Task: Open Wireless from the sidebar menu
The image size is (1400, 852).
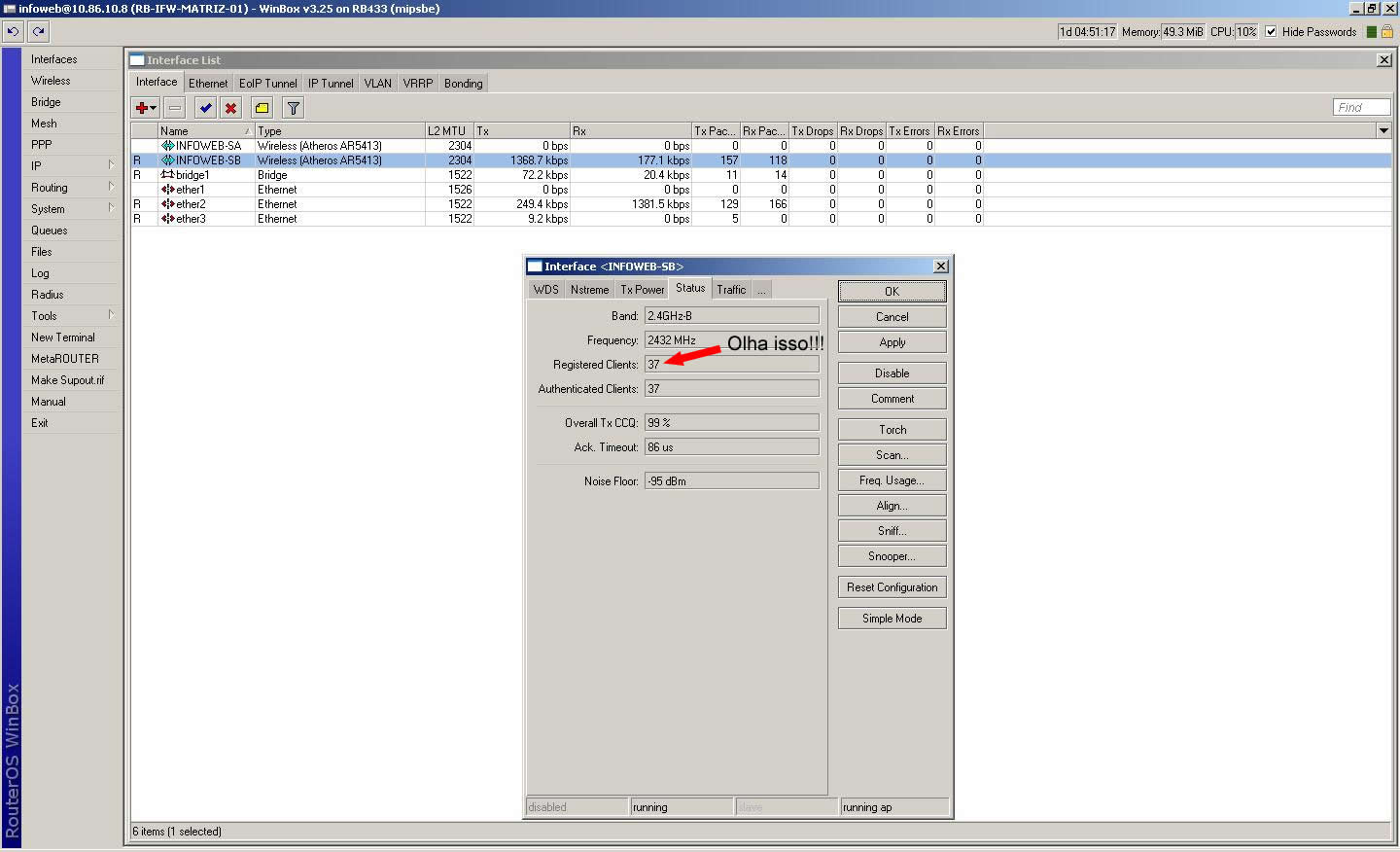Action: click(x=51, y=81)
